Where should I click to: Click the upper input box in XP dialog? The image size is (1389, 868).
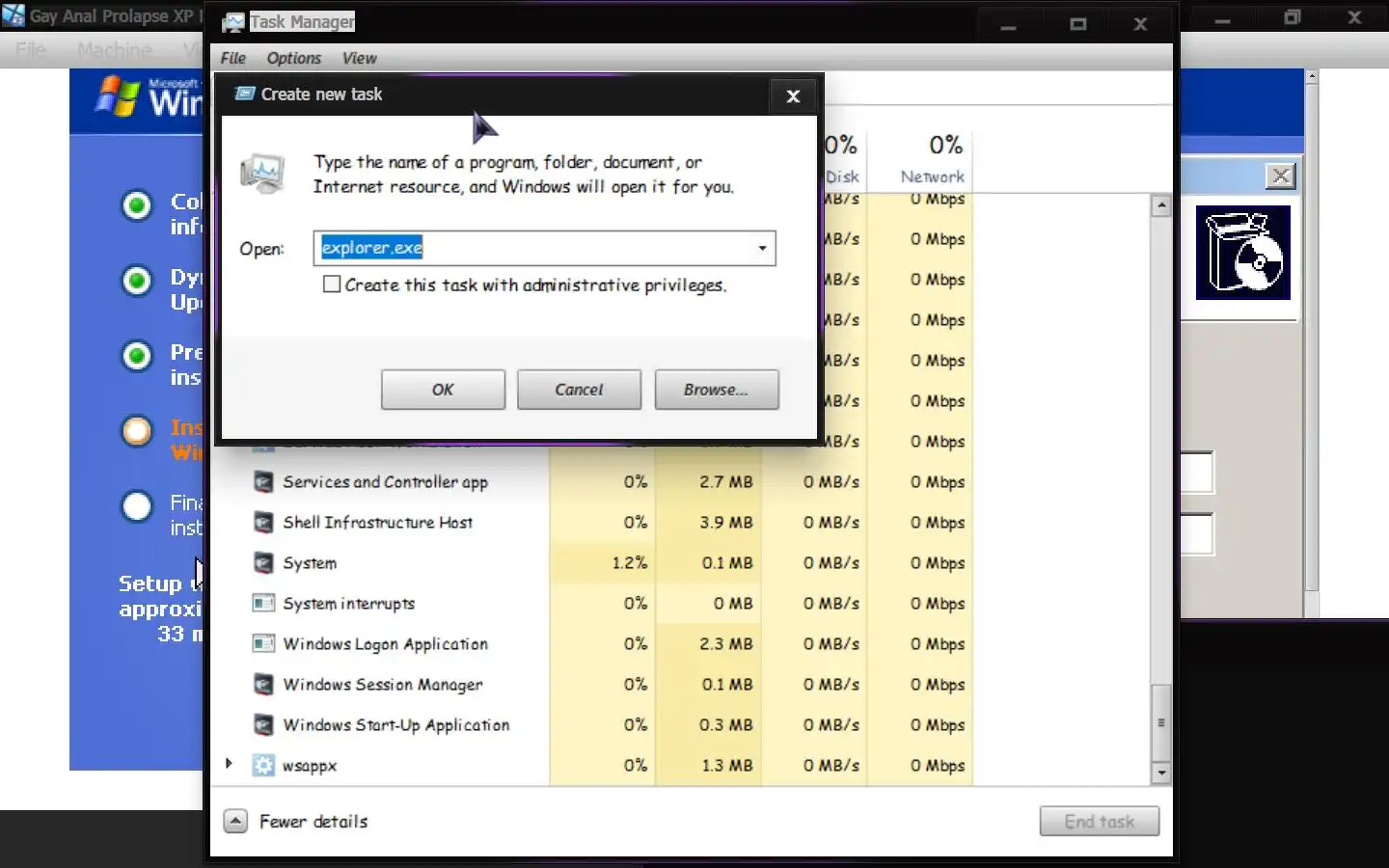coord(1198,474)
